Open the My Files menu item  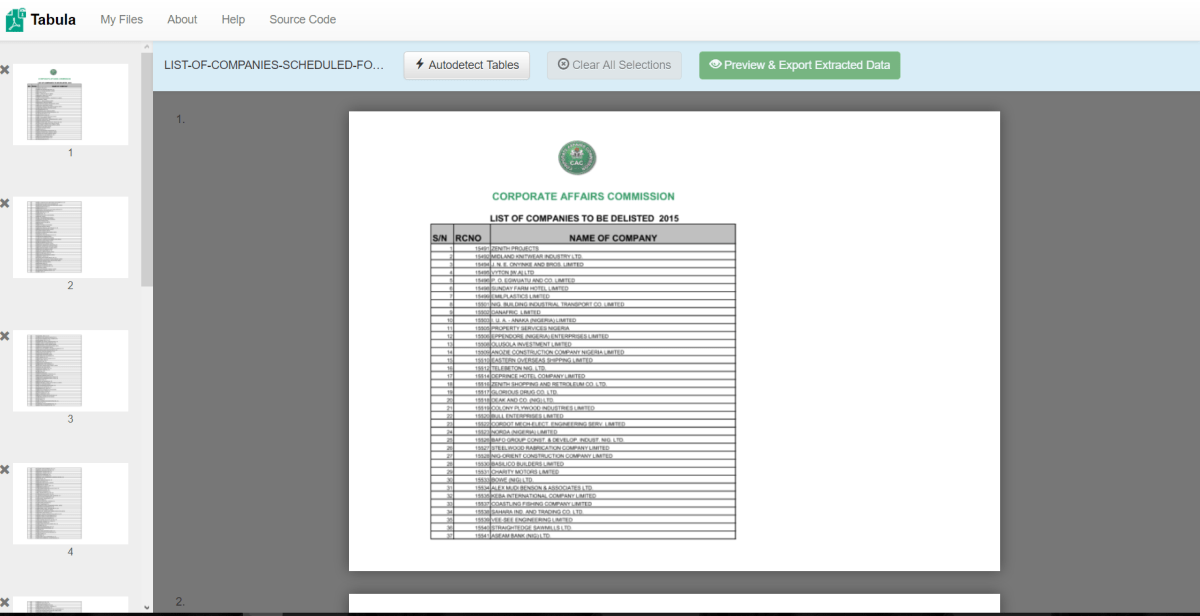[x=121, y=20]
